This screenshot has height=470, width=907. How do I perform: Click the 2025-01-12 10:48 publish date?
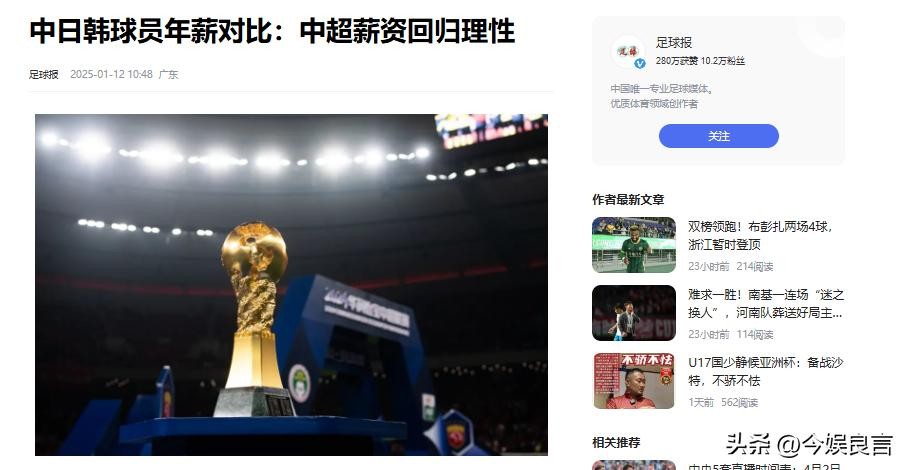pos(111,75)
